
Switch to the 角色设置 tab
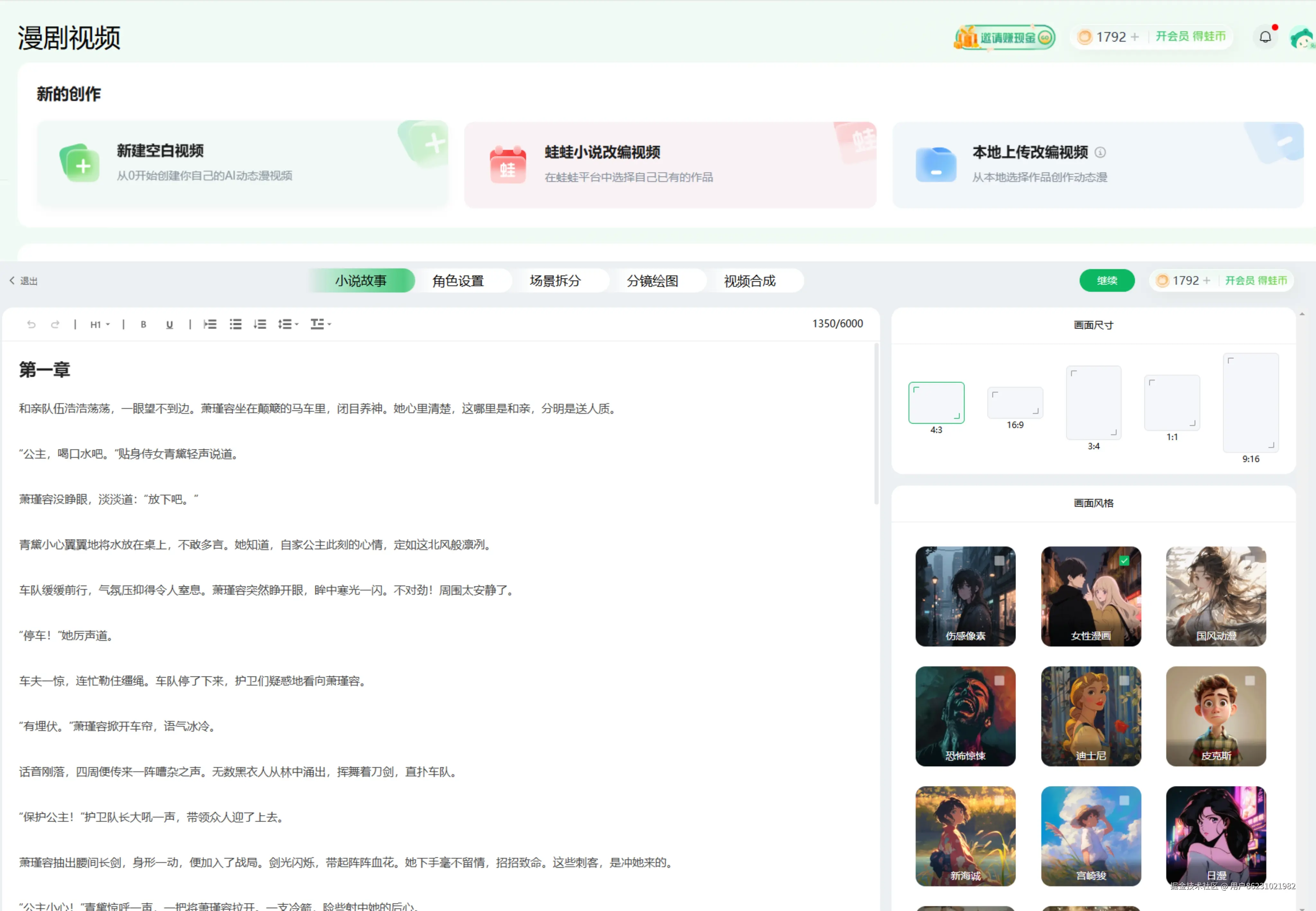458,281
